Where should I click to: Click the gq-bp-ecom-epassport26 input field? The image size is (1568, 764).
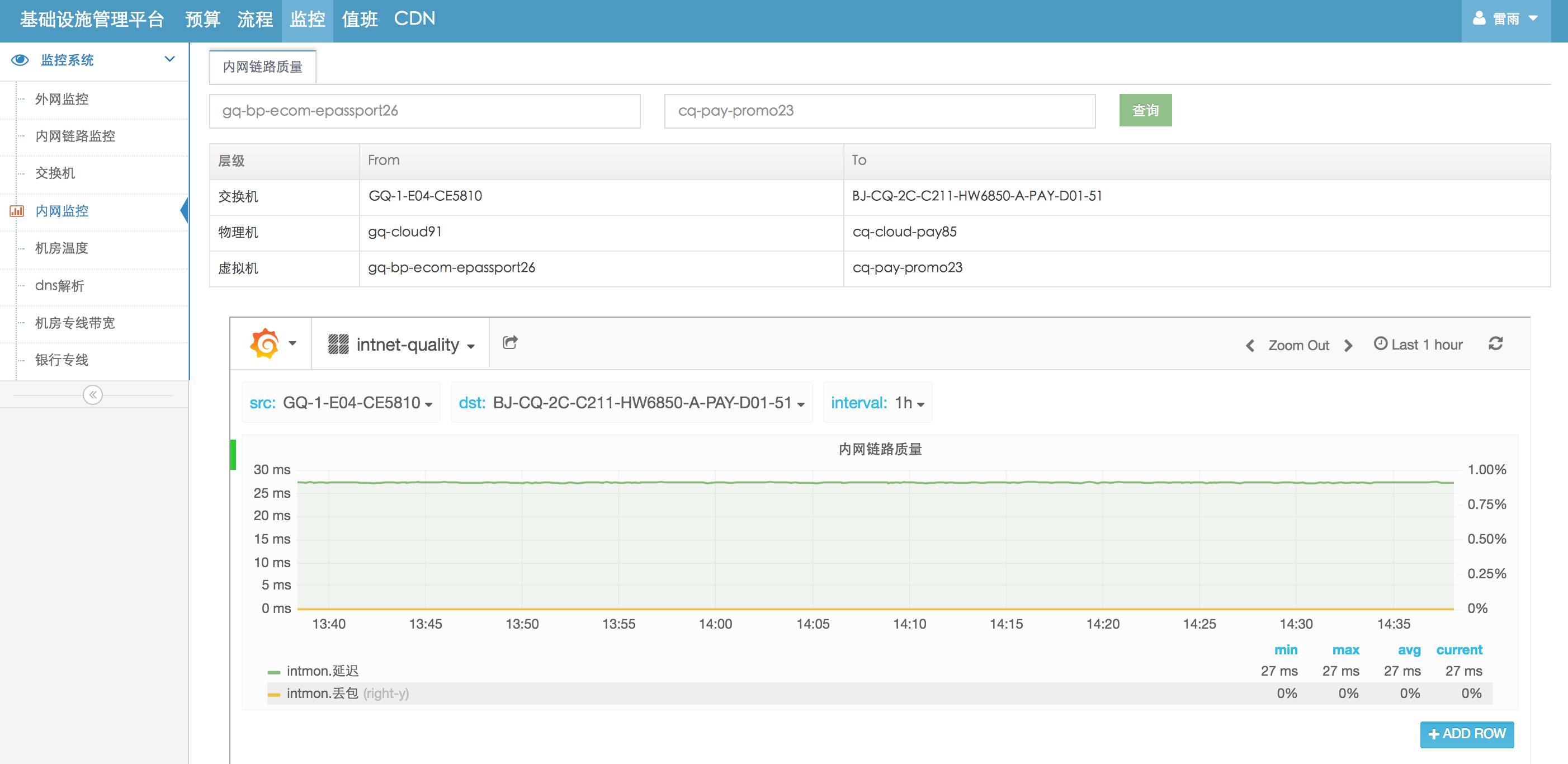(x=424, y=111)
